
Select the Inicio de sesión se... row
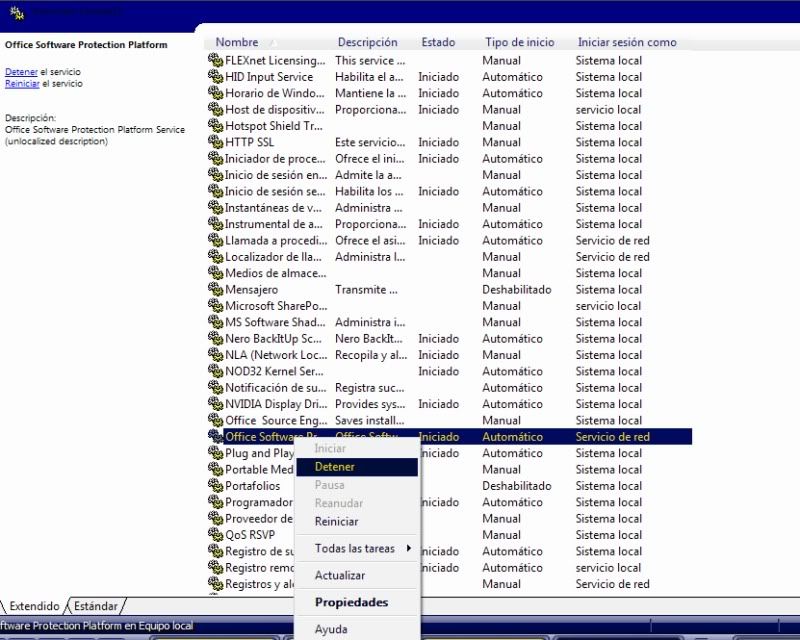coord(449,191)
